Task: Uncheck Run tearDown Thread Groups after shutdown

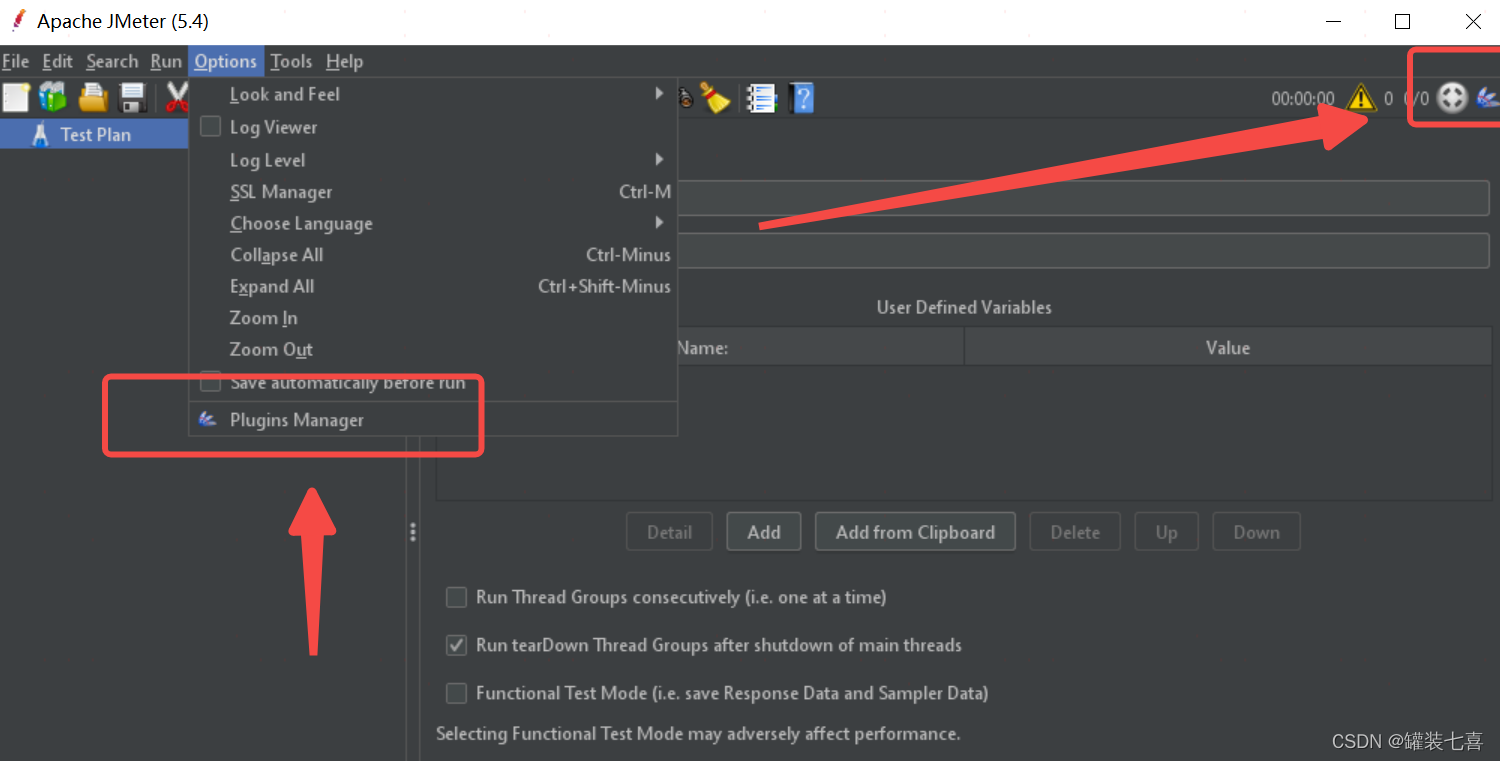Action: pyautogui.click(x=456, y=645)
